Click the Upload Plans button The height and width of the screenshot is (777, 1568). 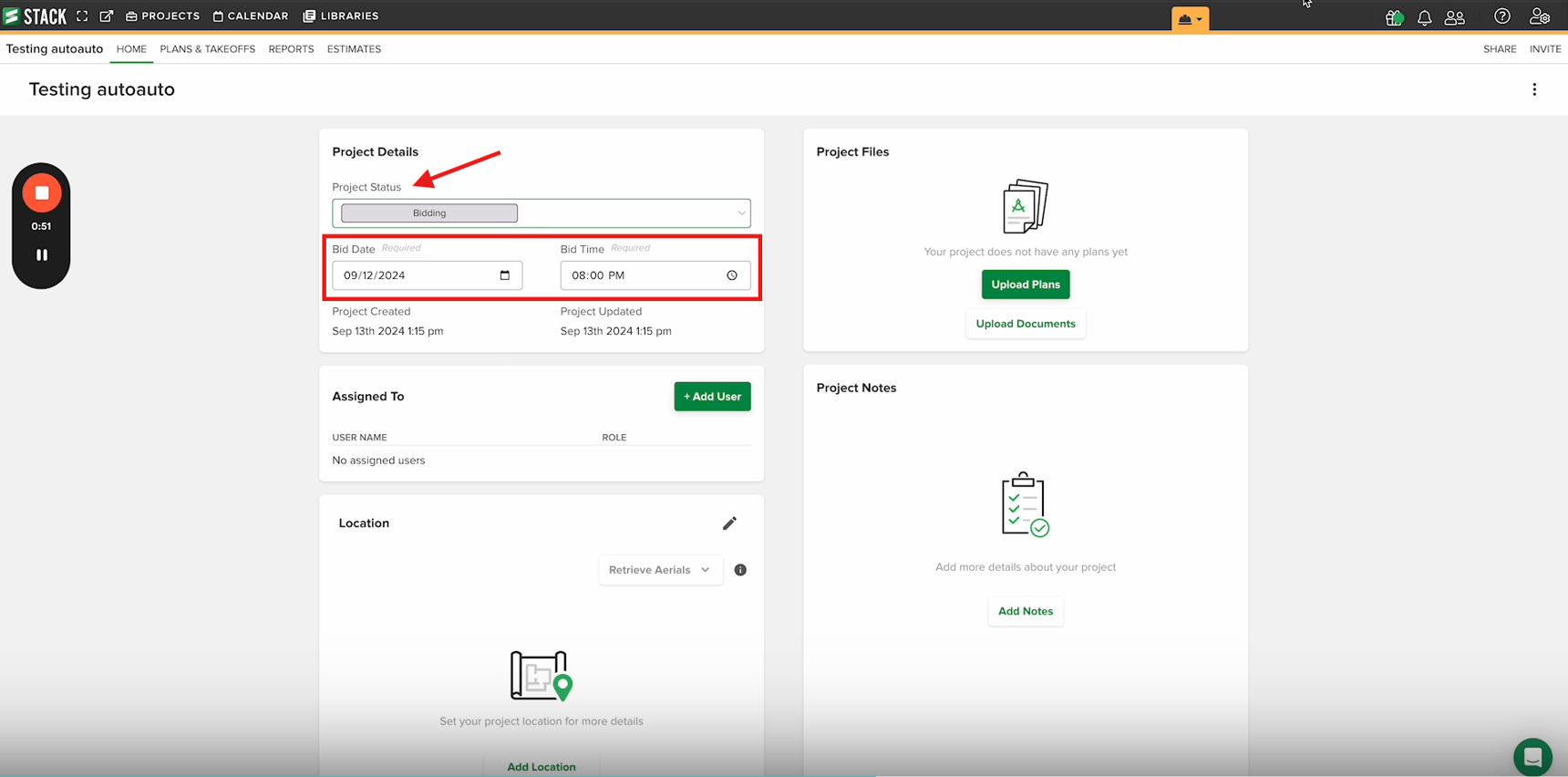coord(1026,285)
